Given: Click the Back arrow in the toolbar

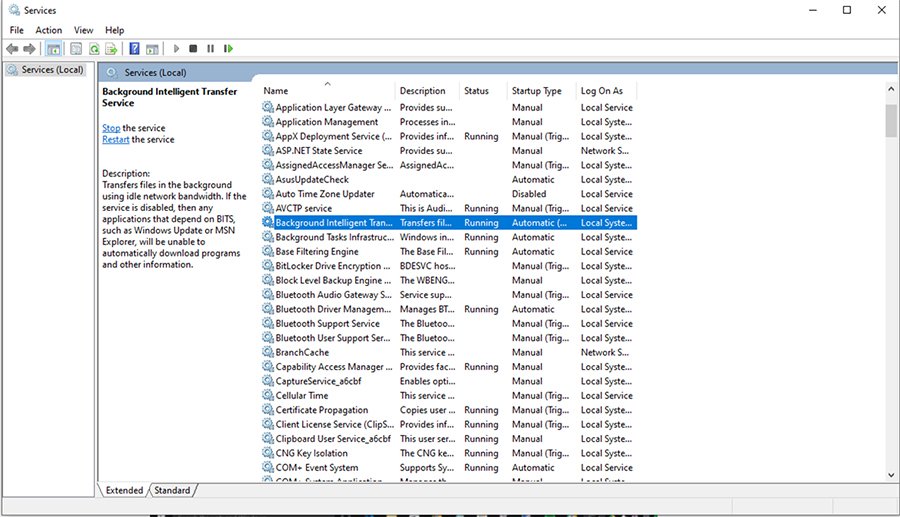Looking at the screenshot, I should pyautogui.click(x=12, y=48).
